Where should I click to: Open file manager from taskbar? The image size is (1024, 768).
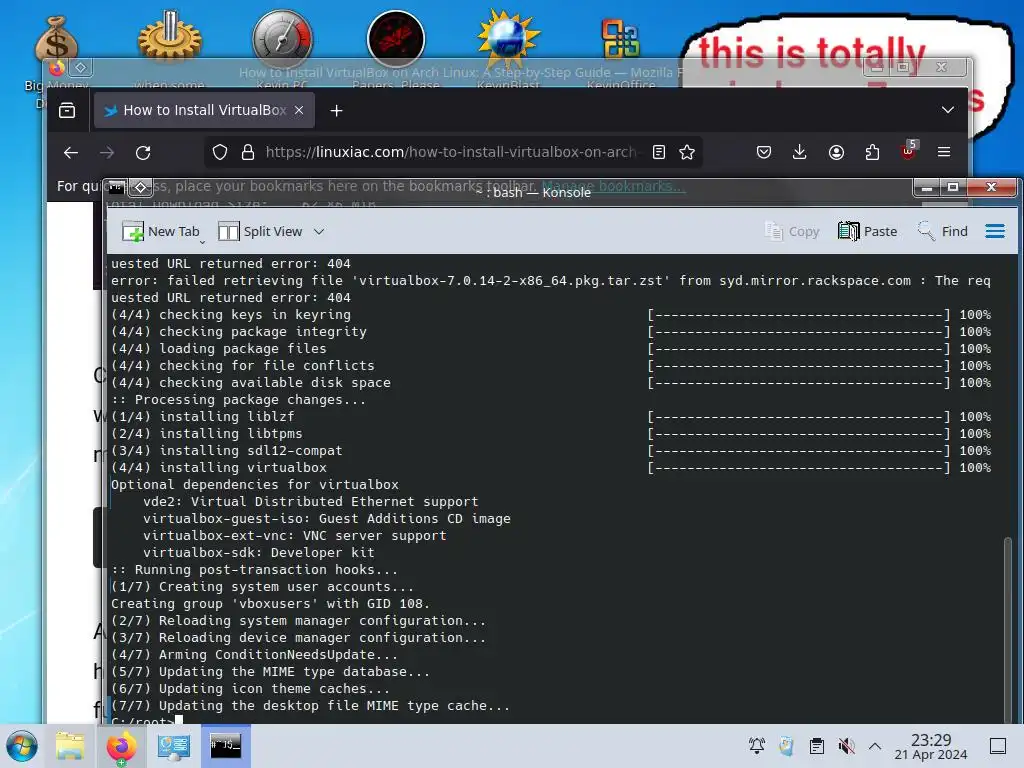[x=70, y=746]
